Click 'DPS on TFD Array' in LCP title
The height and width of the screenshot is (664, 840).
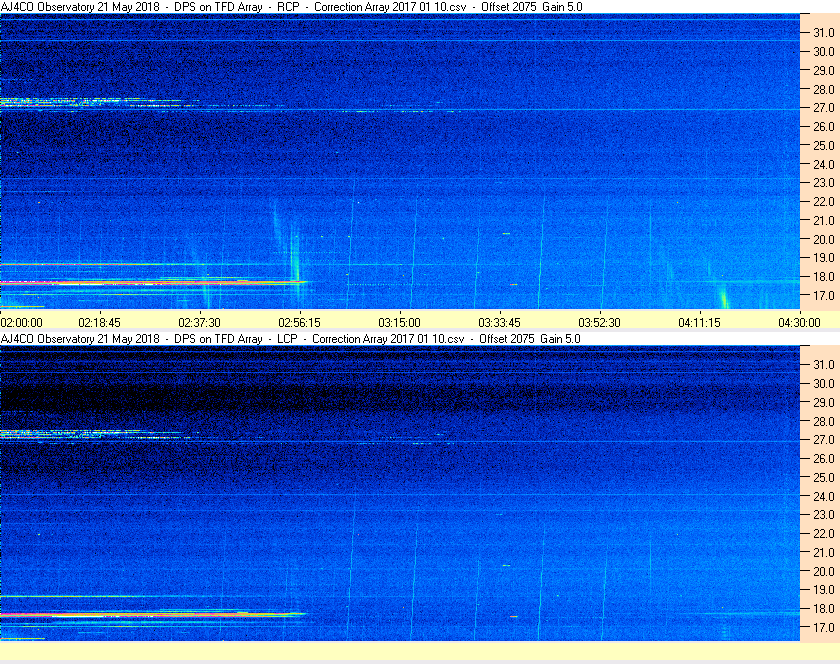click(218, 339)
